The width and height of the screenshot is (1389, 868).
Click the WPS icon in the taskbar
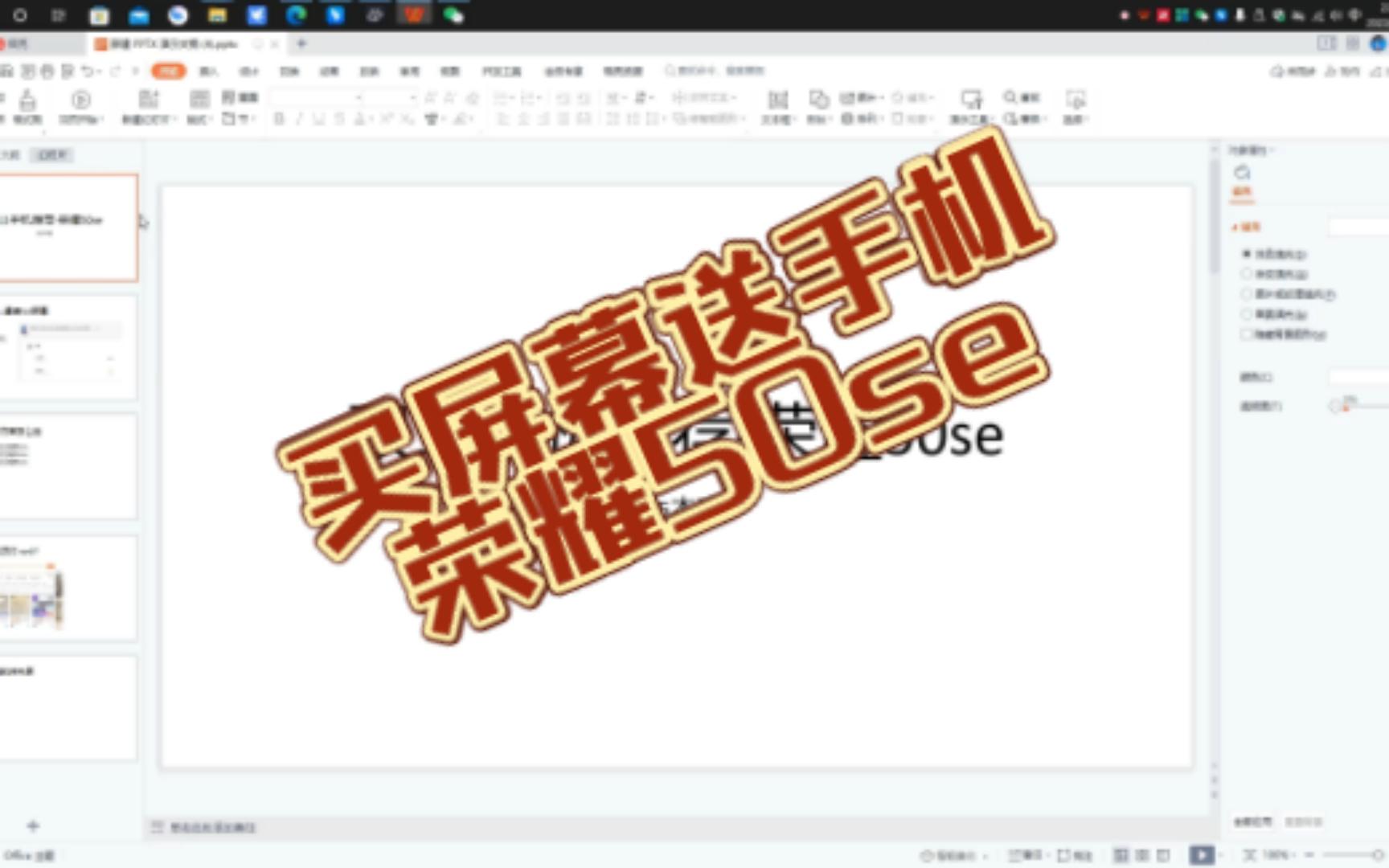point(414,14)
